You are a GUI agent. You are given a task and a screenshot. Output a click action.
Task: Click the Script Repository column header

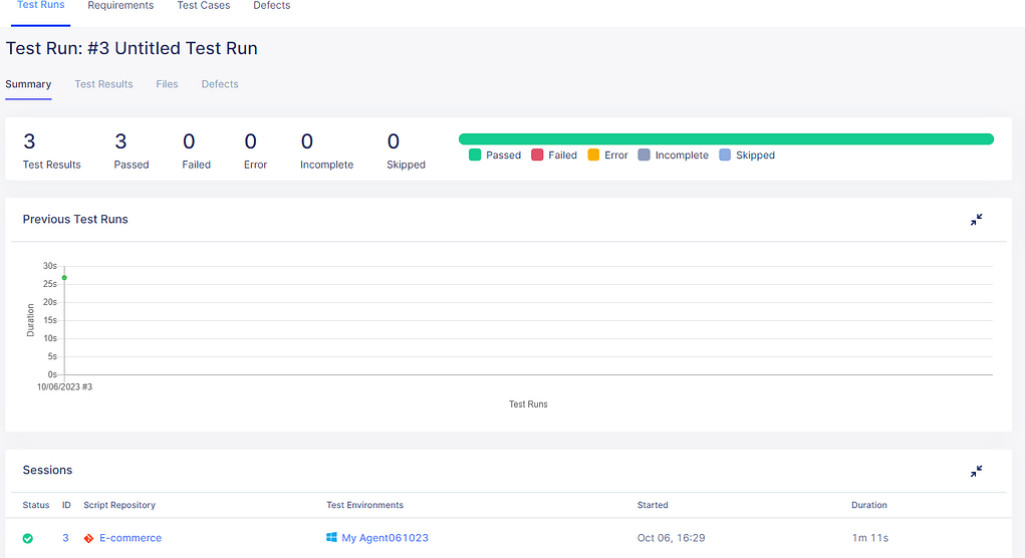tap(120, 505)
